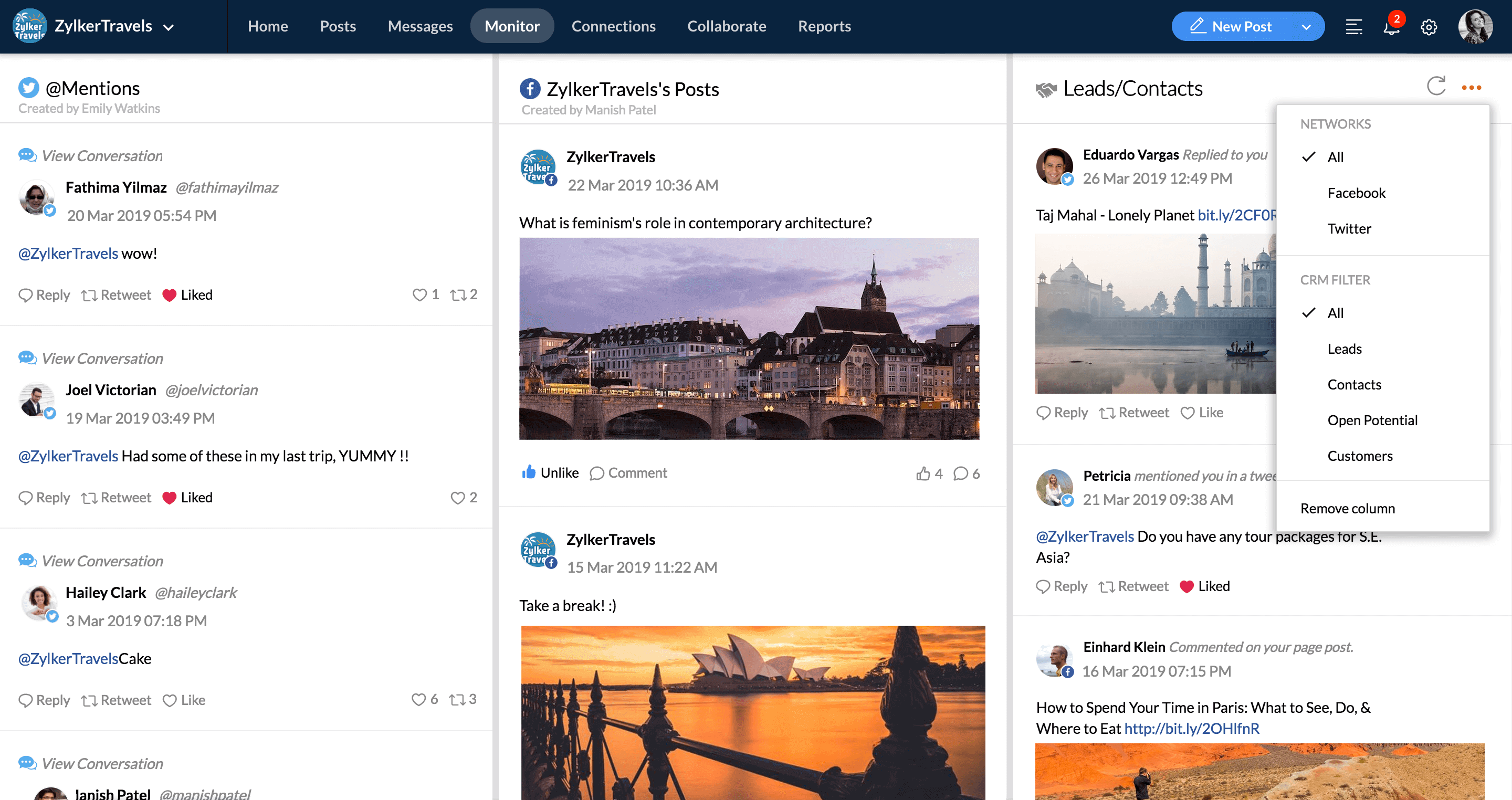Retweet Fathima Yilmaz's mention
The width and height of the screenshot is (1512, 800).
[x=116, y=294]
